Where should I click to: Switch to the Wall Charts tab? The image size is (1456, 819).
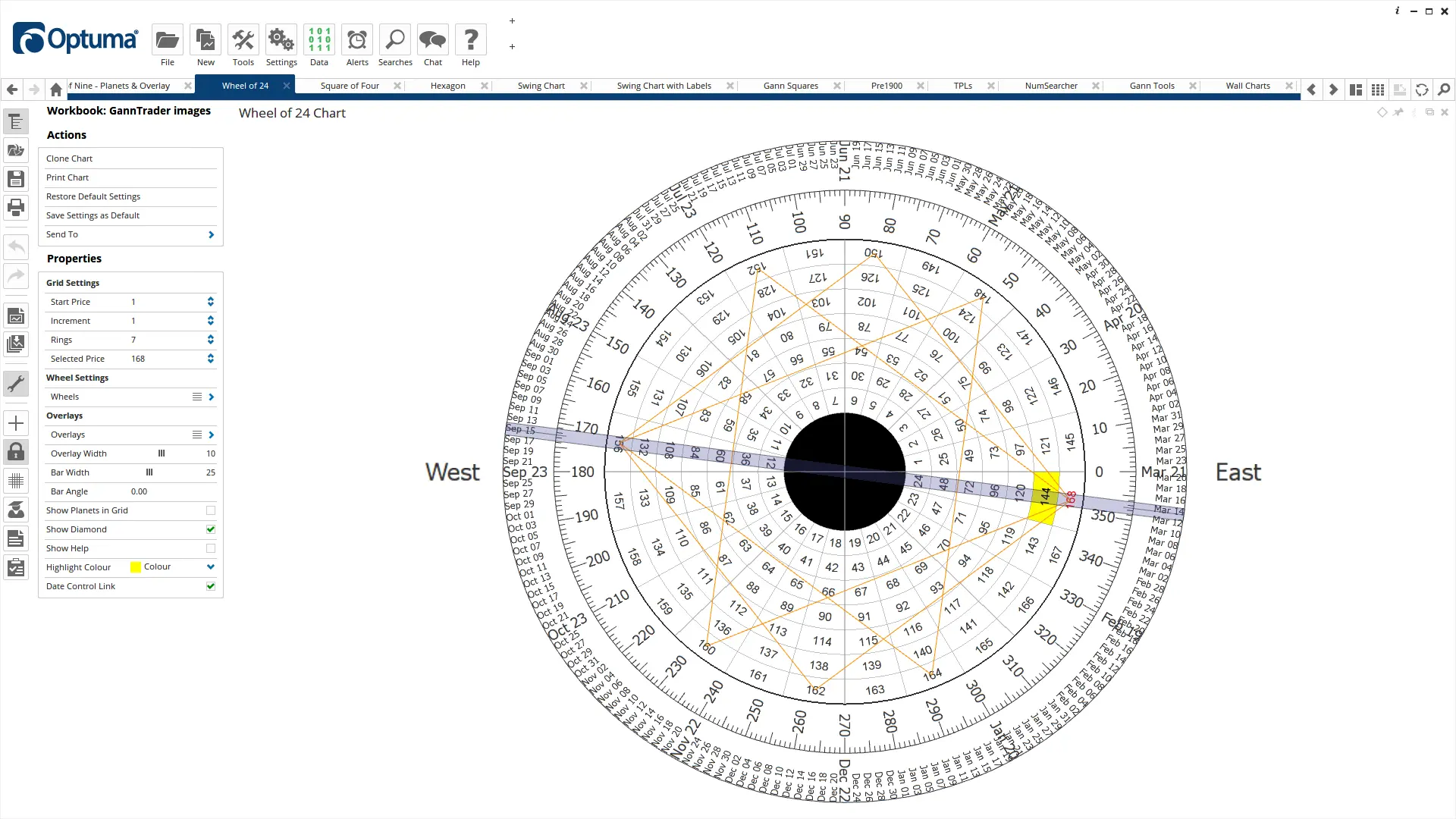pyautogui.click(x=1248, y=86)
